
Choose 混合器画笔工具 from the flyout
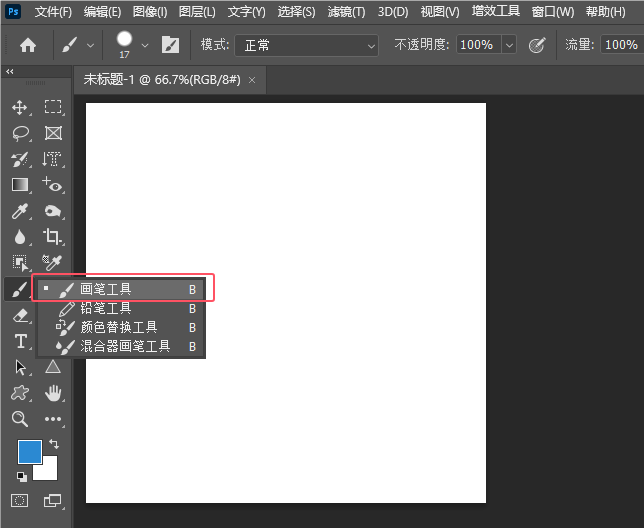coord(122,346)
